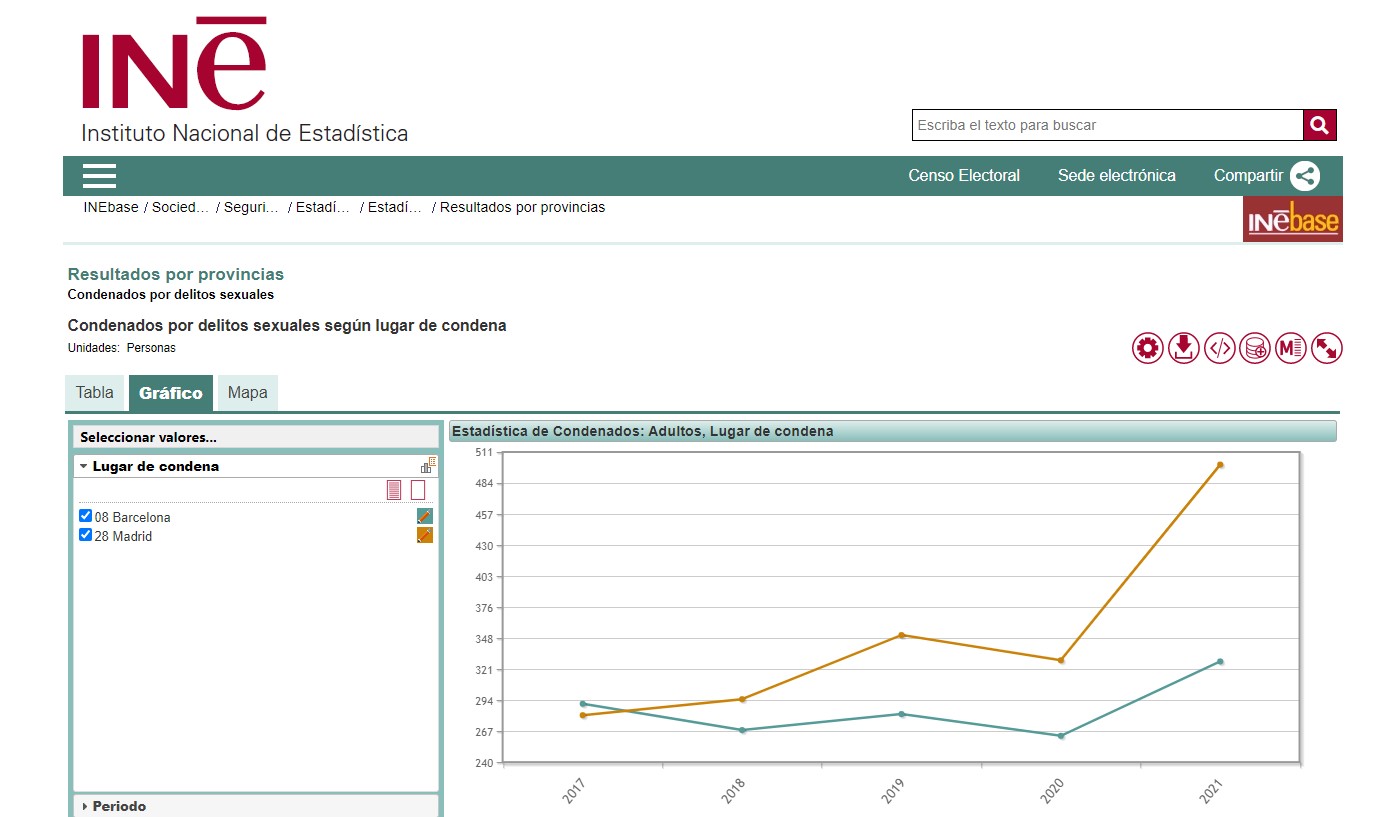
Task: Click the Resultados por provincias heading
Action: click(x=176, y=274)
